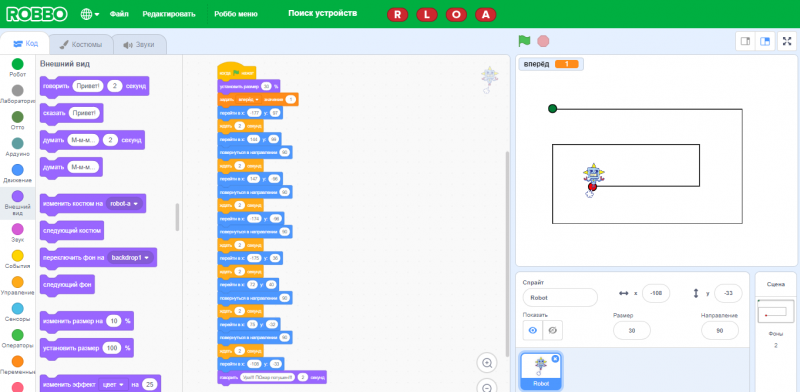
Task: Edit the 25 value in изменить эффект block
Action: pyautogui.click(x=149, y=385)
